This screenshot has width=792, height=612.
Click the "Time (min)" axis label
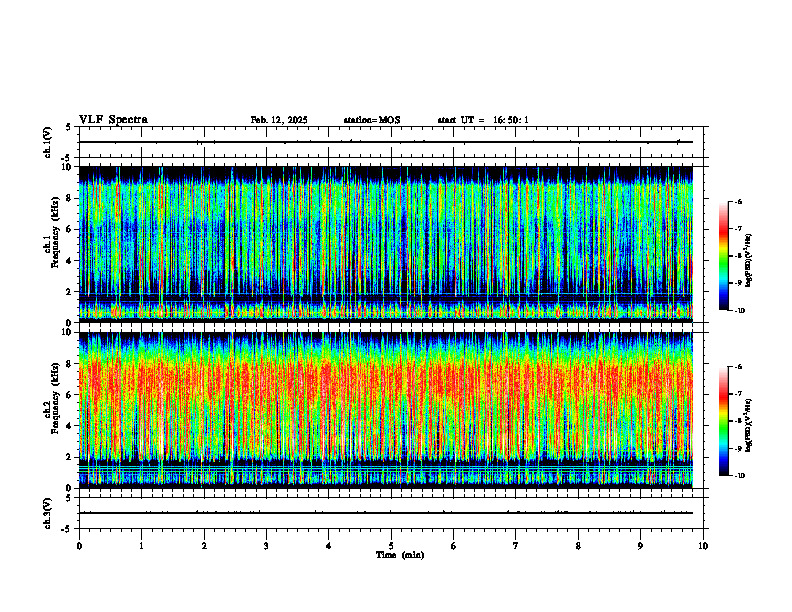pyautogui.click(x=400, y=555)
